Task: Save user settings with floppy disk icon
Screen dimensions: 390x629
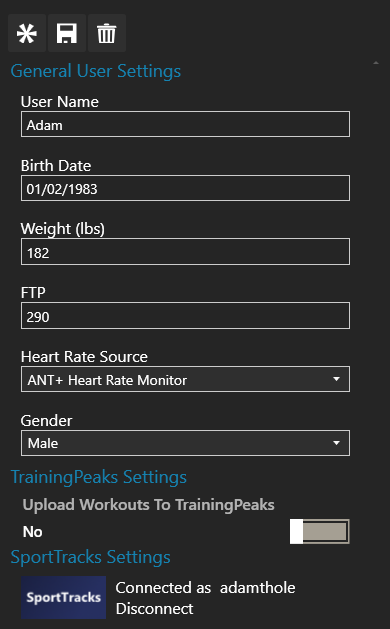Action: [67, 33]
